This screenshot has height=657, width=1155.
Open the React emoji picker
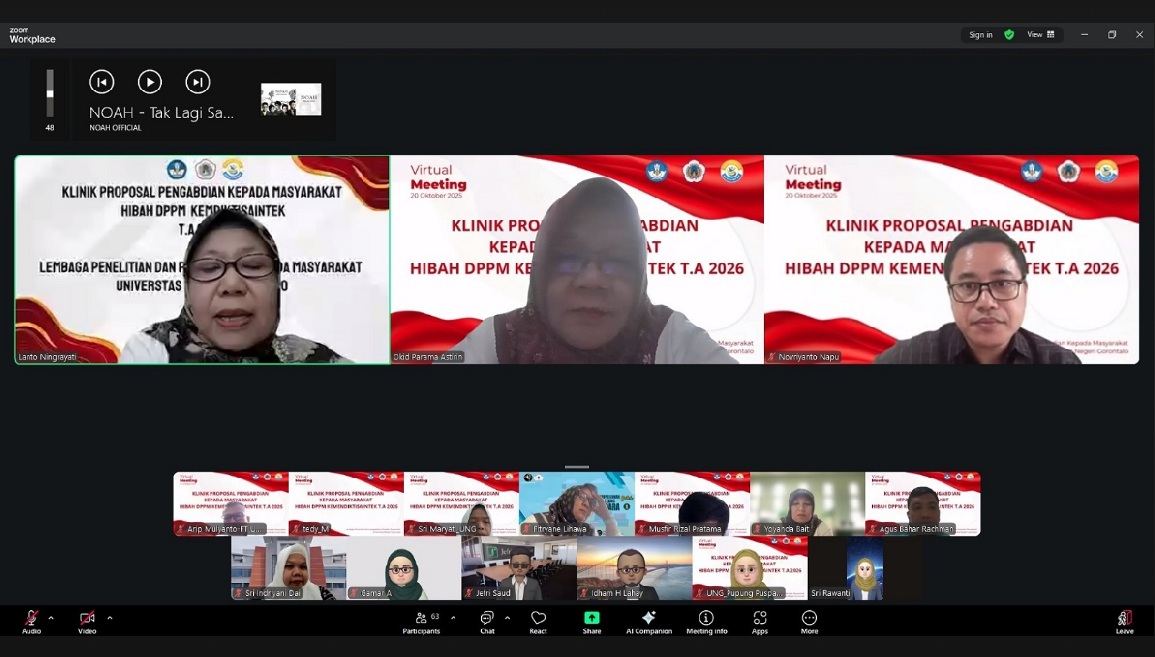point(538,621)
